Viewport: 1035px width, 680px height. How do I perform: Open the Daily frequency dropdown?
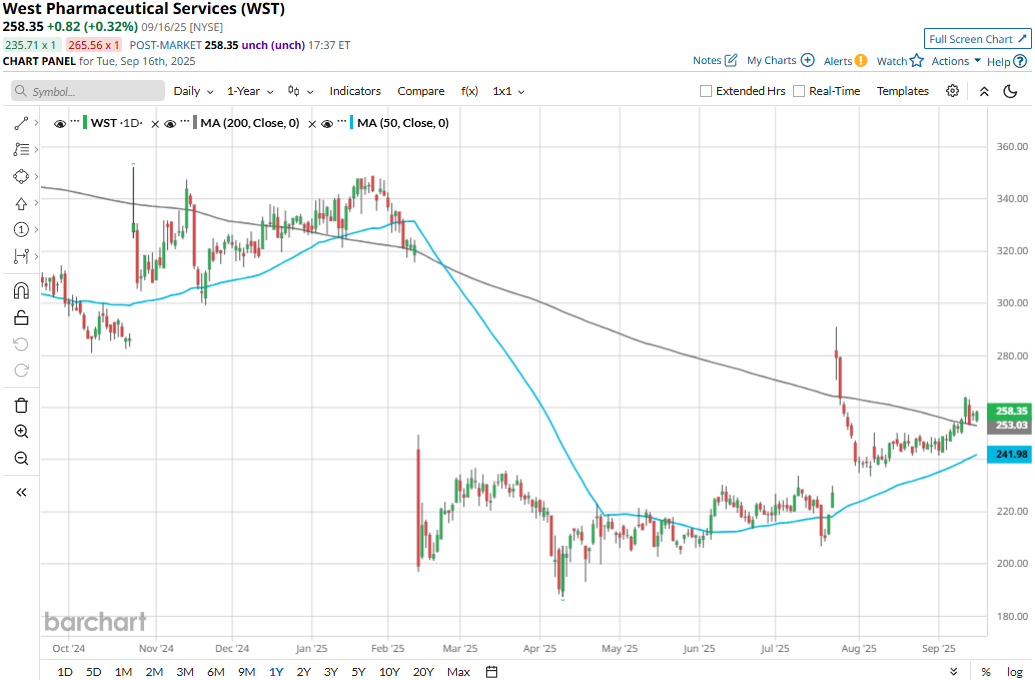click(x=193, y=91)
